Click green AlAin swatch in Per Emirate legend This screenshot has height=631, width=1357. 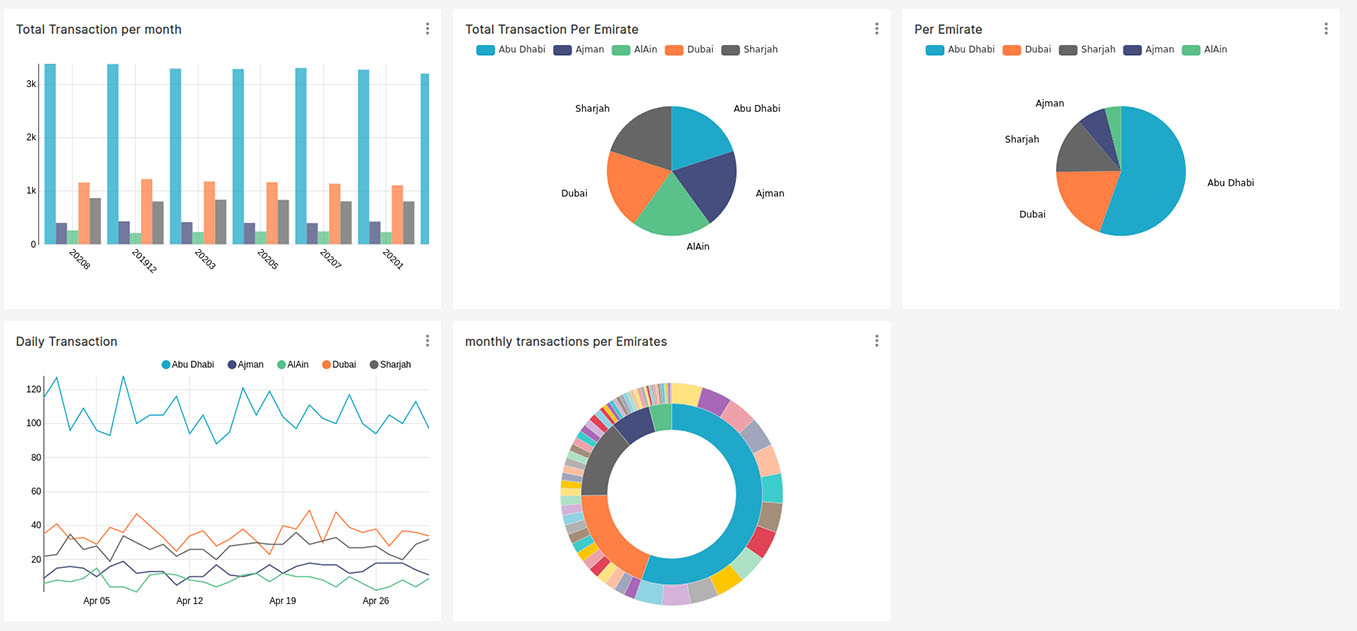1190,49
